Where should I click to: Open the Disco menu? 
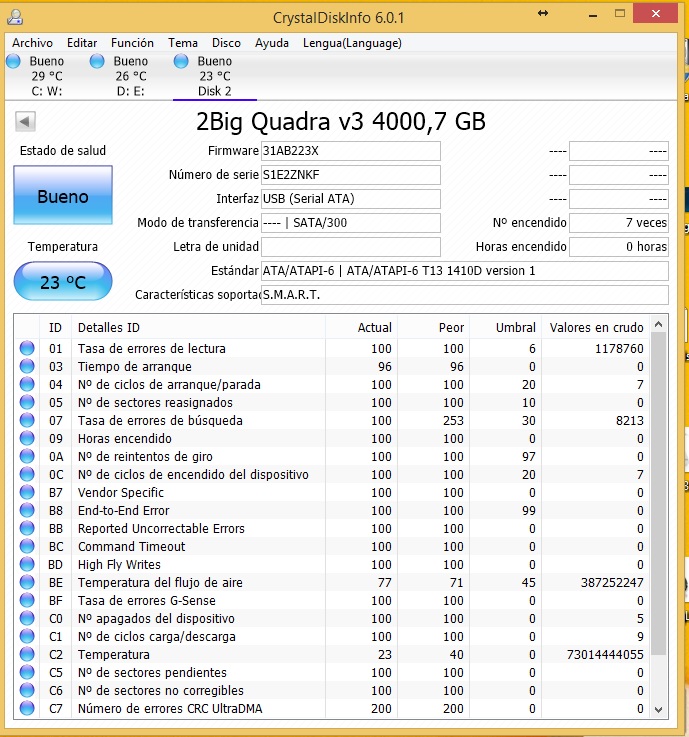pyautogui.click(x=226, y=43)
